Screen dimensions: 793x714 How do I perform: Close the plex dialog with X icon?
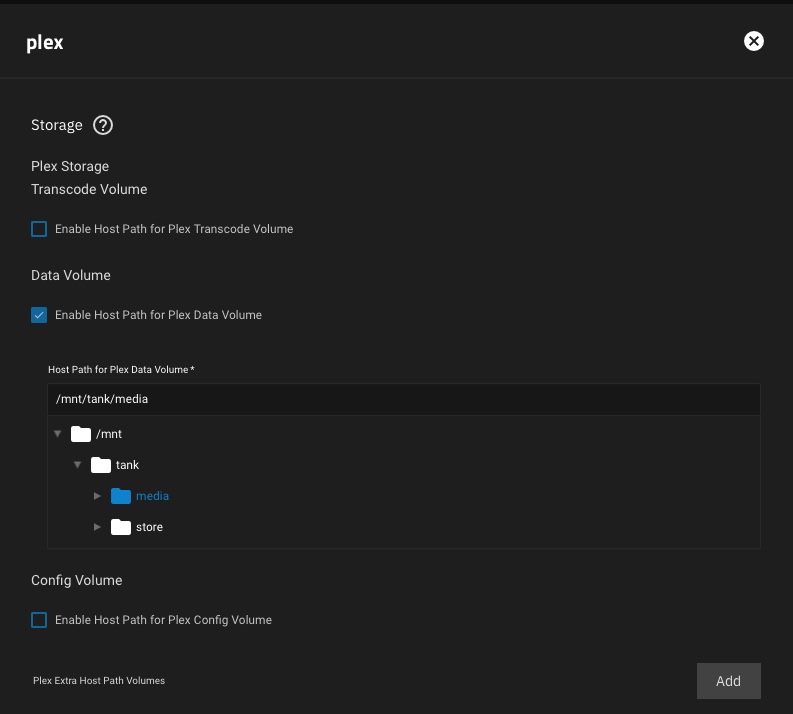tap(754, 41)
